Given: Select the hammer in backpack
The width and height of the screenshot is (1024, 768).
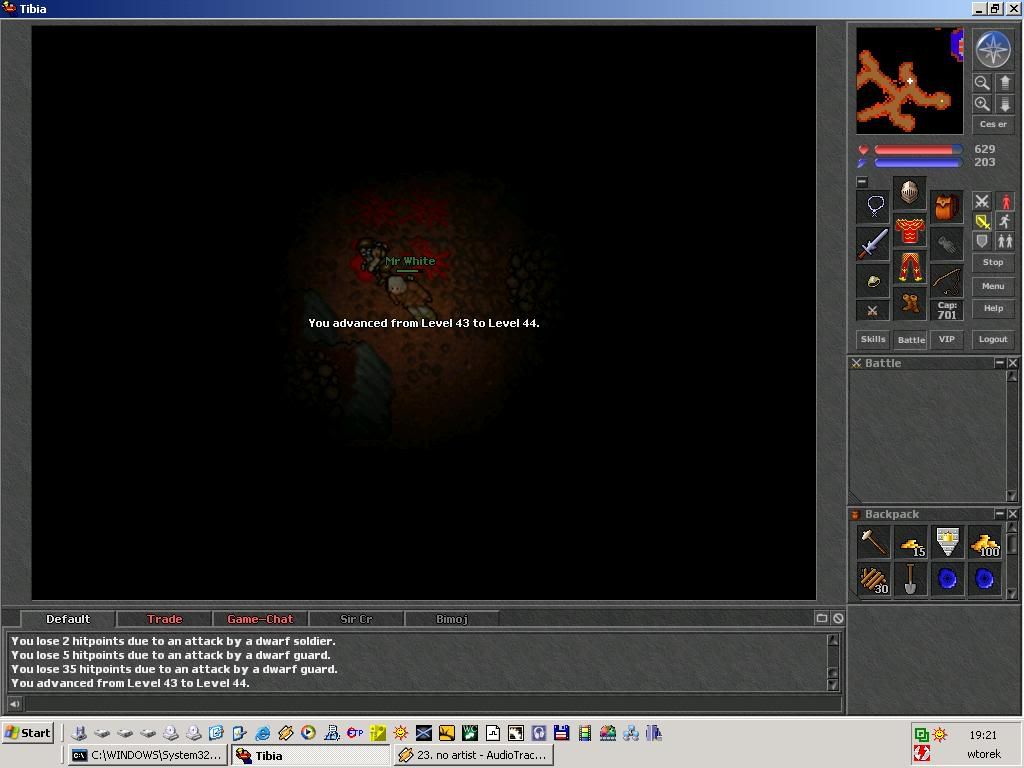Looking at the screenshot, I should (873, 542).
